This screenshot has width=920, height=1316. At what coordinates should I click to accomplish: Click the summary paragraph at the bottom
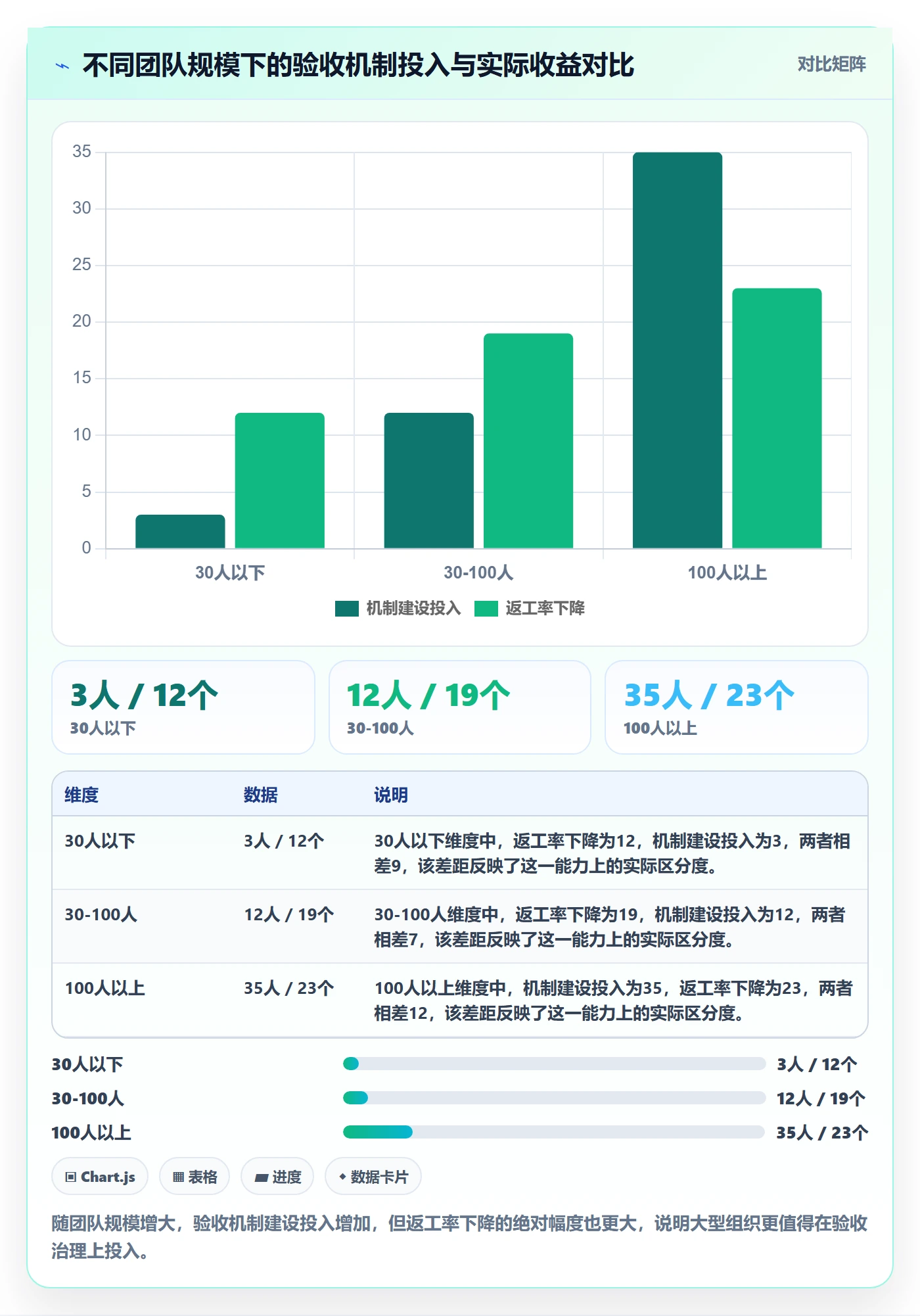click(459, 1237)
